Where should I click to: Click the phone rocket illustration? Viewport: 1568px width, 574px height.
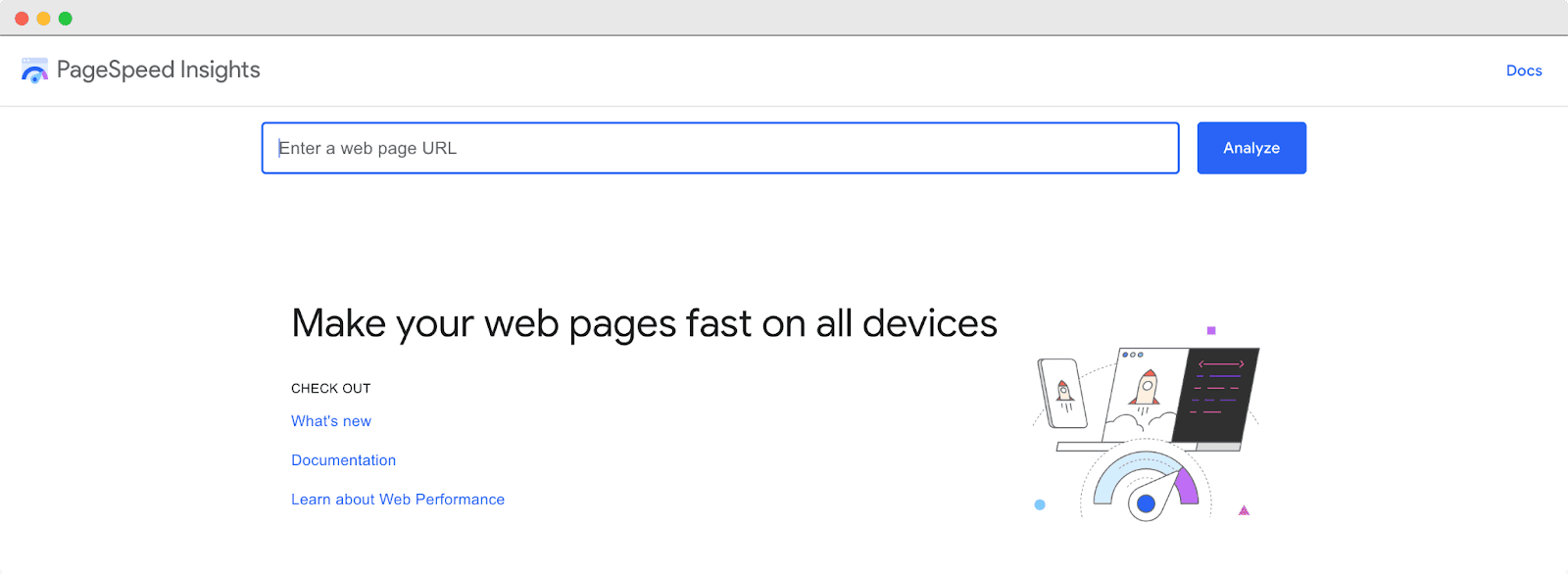click(1063, 394)
